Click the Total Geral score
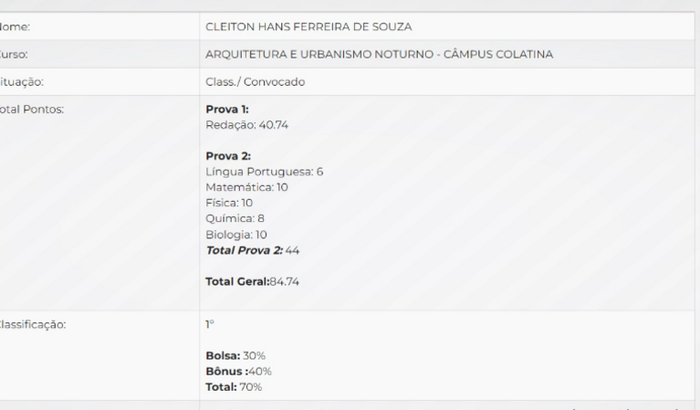 coord(252,281)
